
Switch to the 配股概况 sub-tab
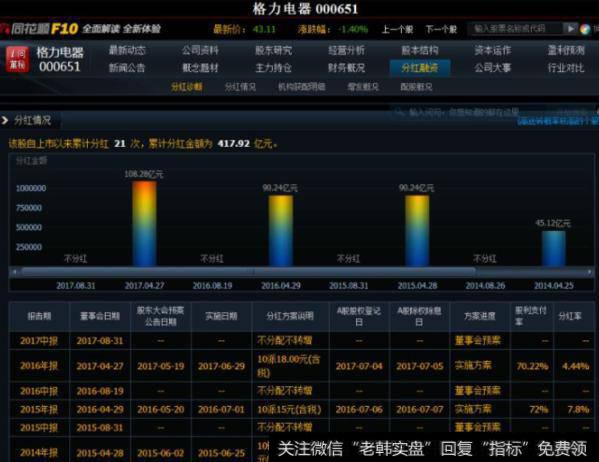(x=416, y=87)
